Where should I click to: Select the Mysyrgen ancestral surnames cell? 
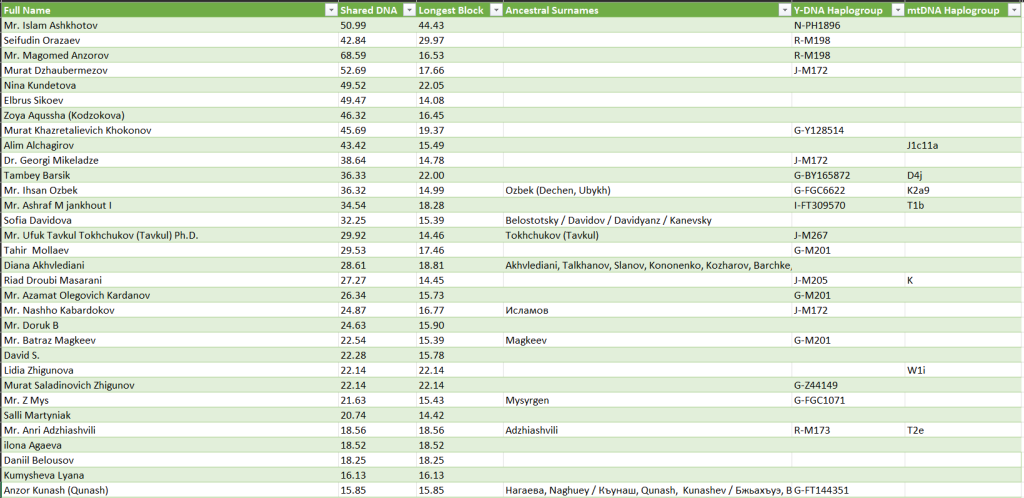point(530,400)
